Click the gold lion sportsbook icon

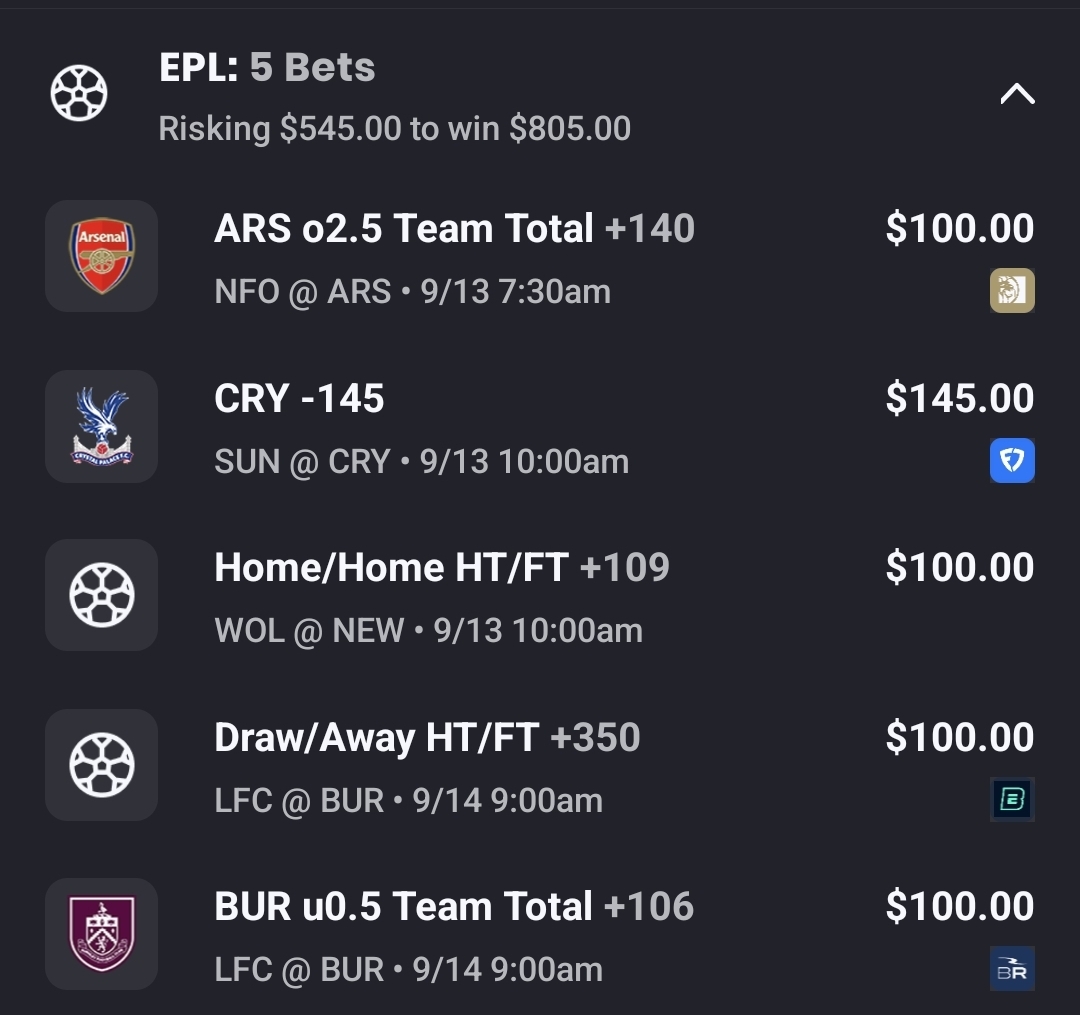pyautogui.click(x=1012, y=291)
